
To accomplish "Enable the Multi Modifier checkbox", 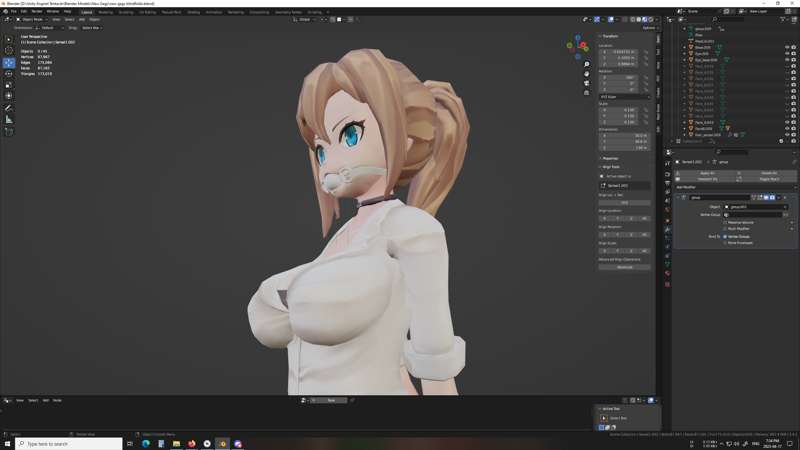I will (x=725, y=229).
